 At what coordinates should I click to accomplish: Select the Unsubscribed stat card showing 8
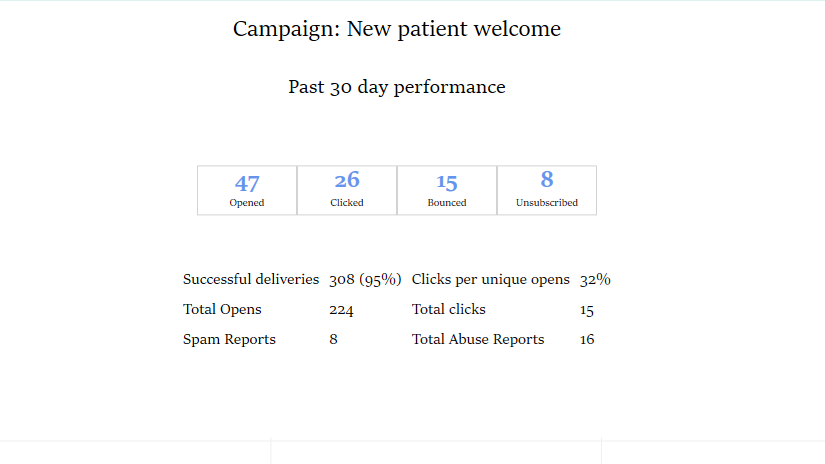click(547, 190)
